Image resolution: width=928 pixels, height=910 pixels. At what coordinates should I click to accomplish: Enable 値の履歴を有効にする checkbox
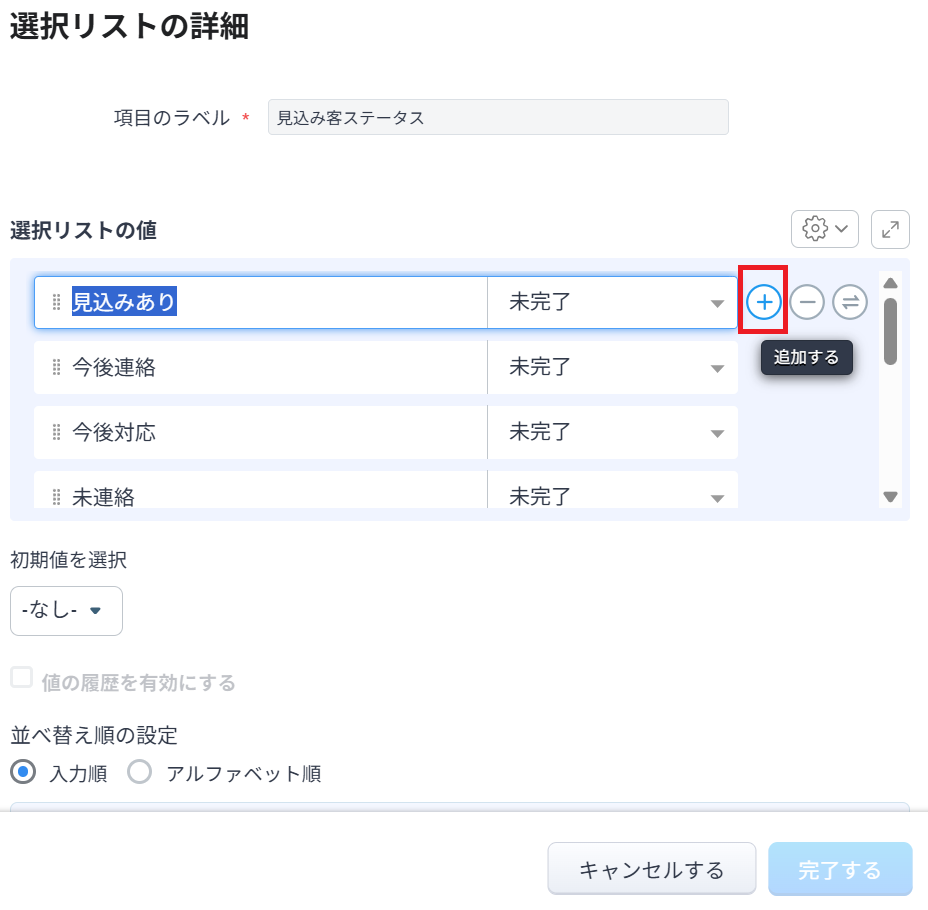[x=21, y=678]
